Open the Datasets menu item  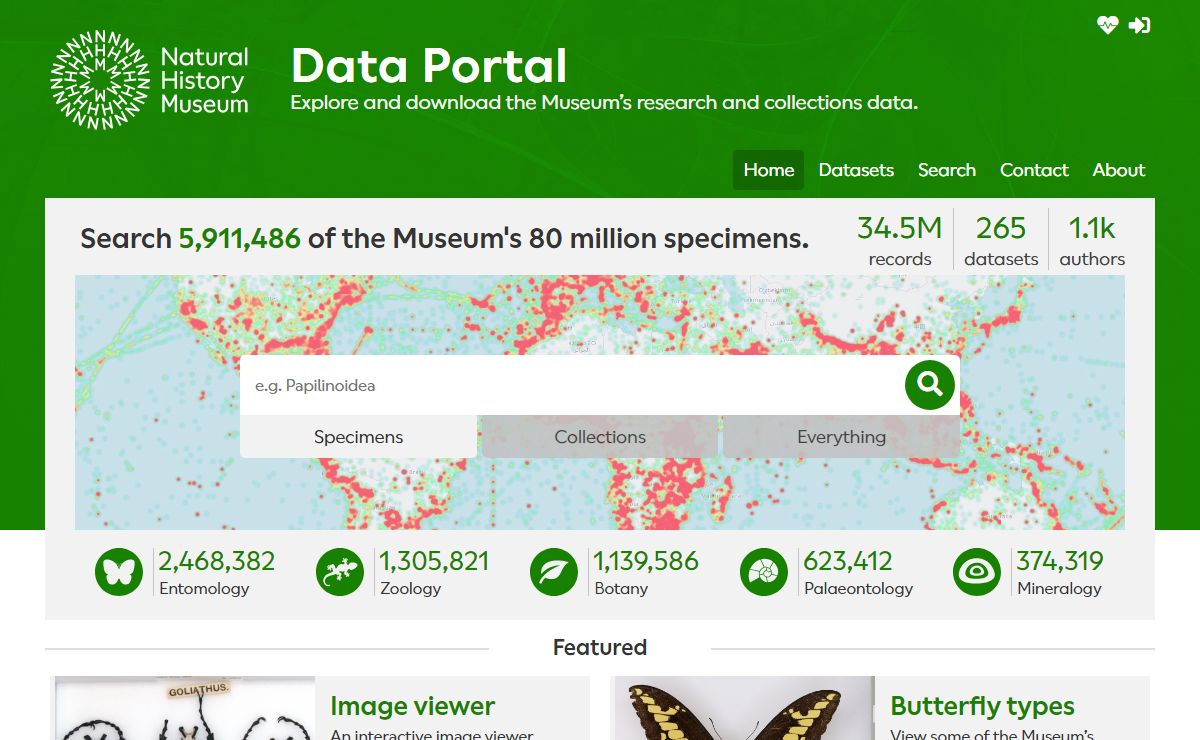(856, 170)
